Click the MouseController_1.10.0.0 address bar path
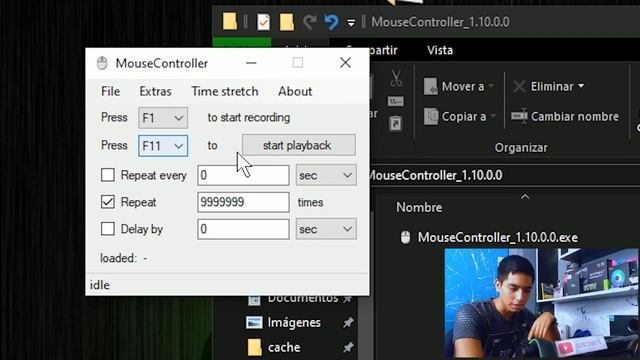640x360 pixels. tap(435, 175)
